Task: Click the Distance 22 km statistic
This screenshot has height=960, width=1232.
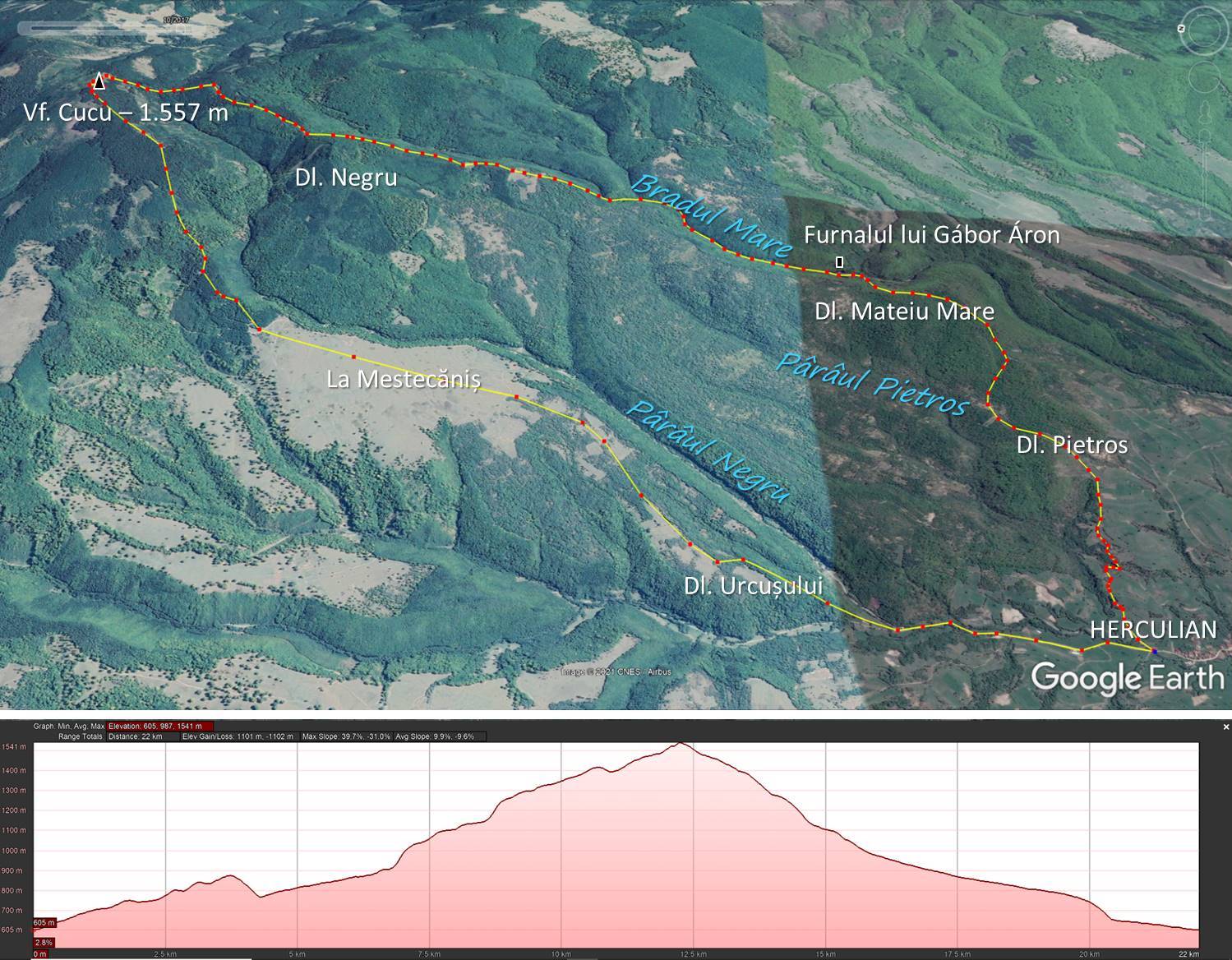Action: (136, 736)
